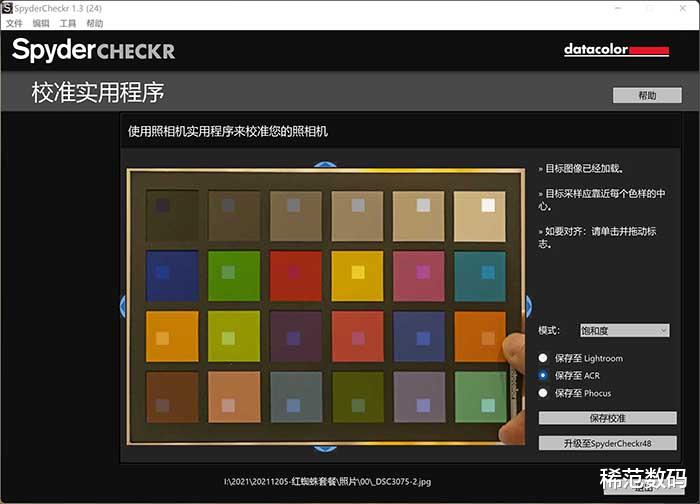Click the red patch sample marker, second row

293,272
